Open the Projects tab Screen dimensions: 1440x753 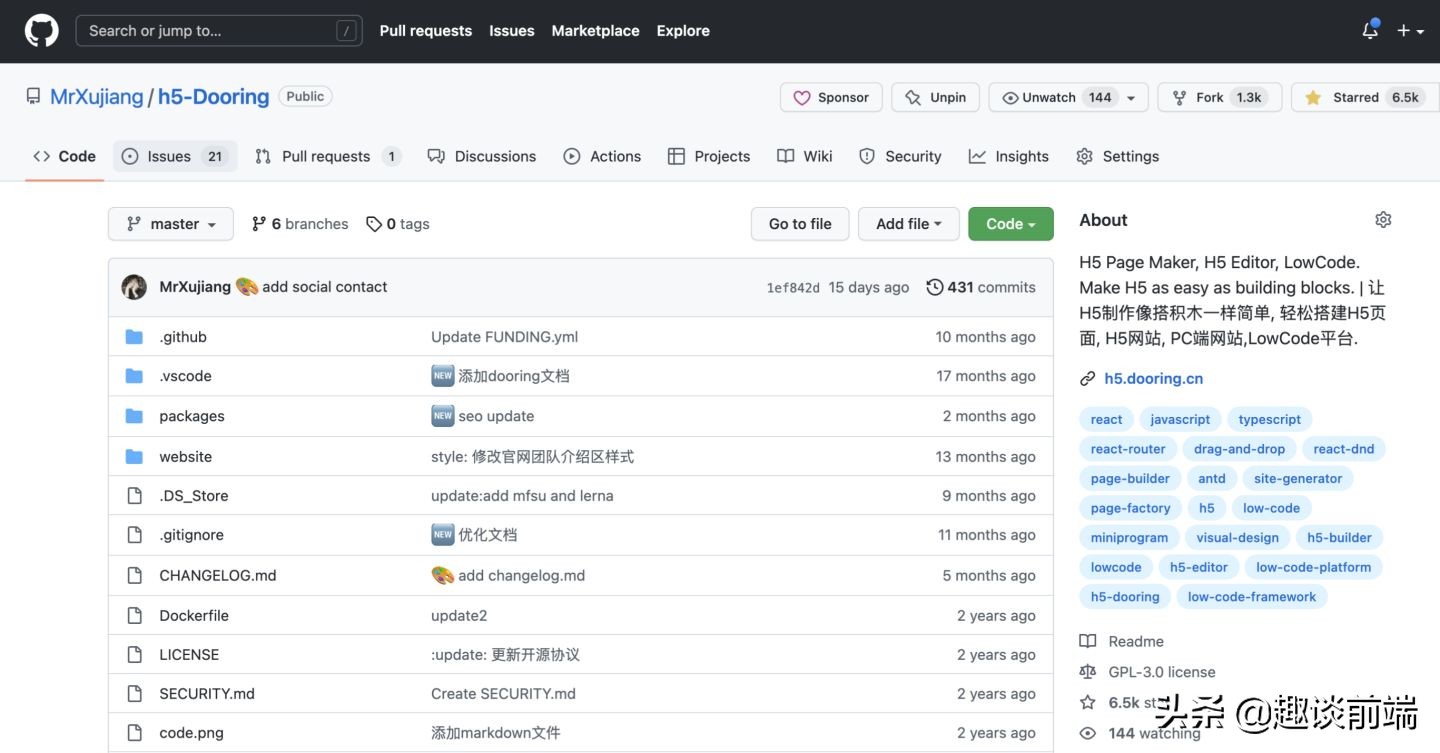(x=709, y=156)
